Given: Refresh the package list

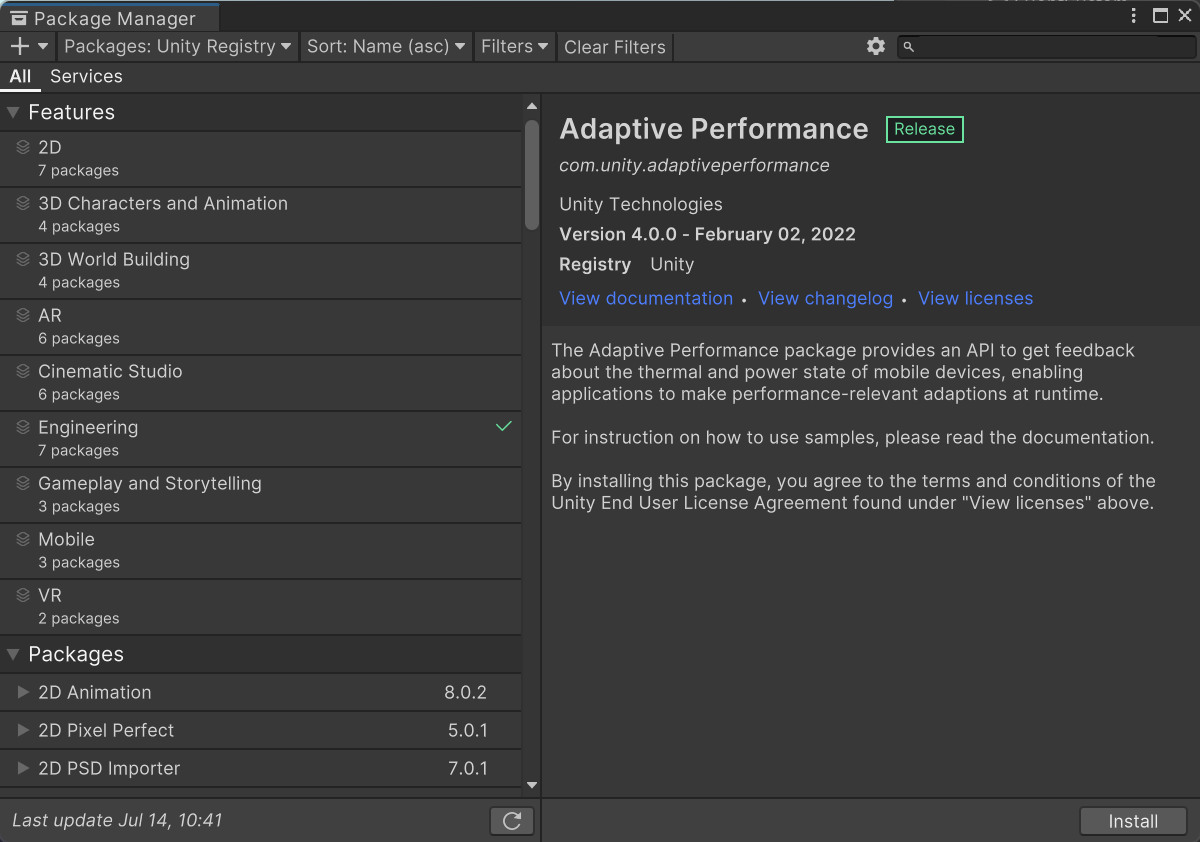Looking at the screenshot, I should click(512, 821).
